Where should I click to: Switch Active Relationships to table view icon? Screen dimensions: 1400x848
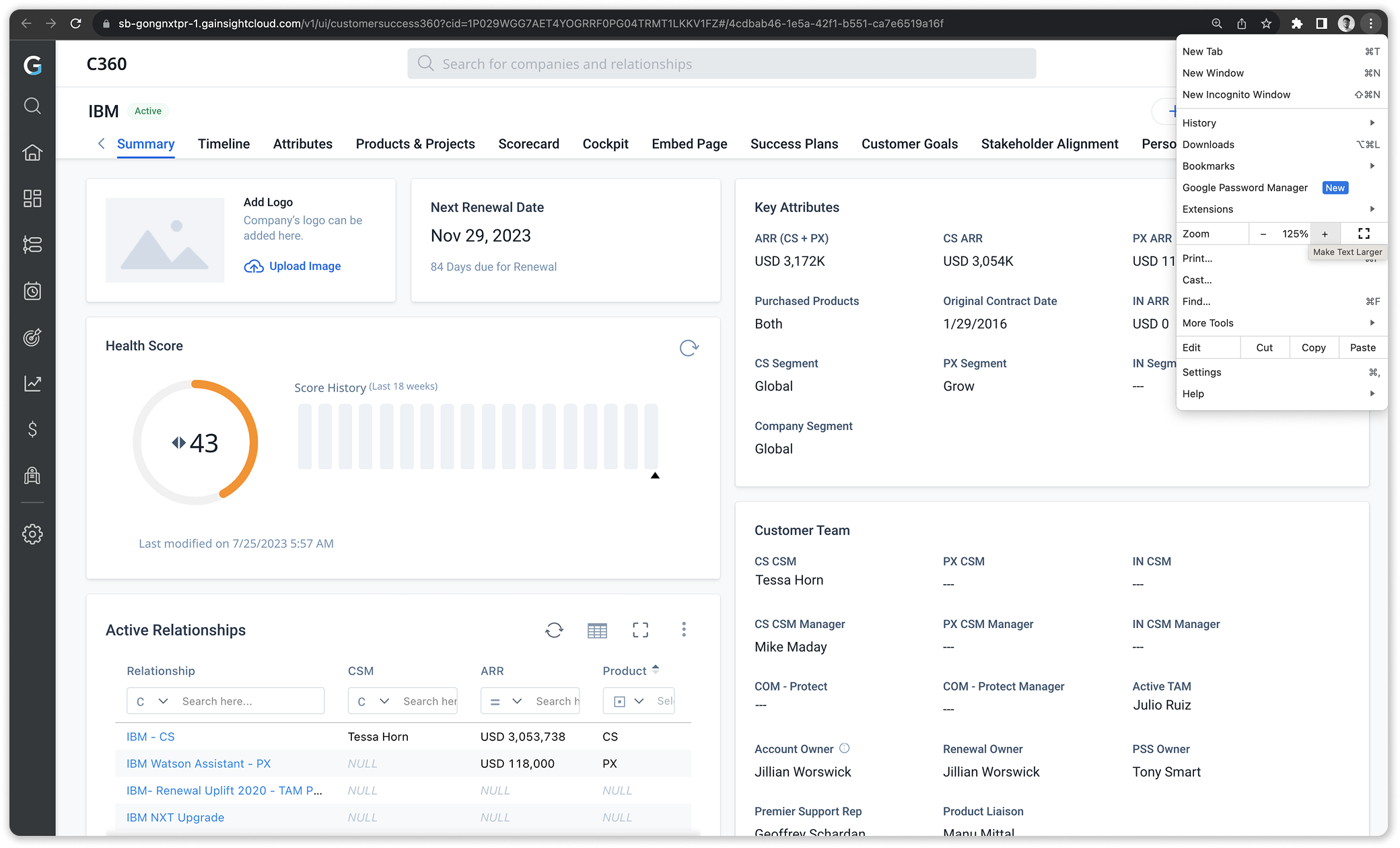pyautogui.click(x=597, y=630)
